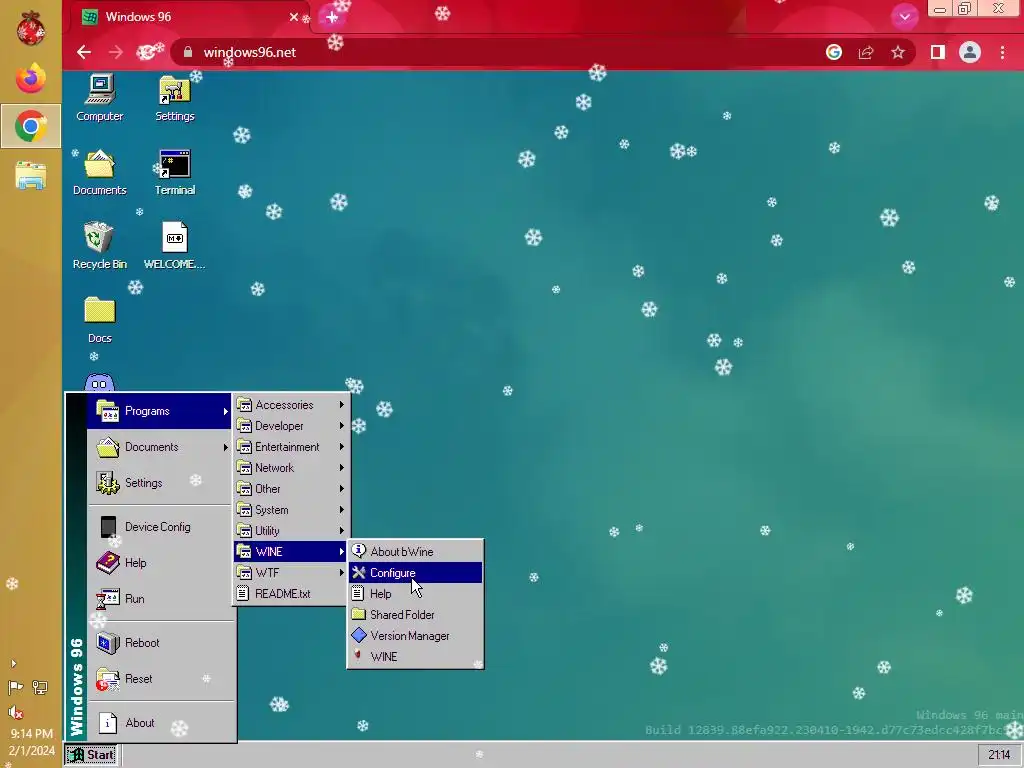Viewport: 1024px width, 768px height.
Task: Open the Chrome profile avatar
Action: pyautogui.click(x=970, y=52)
